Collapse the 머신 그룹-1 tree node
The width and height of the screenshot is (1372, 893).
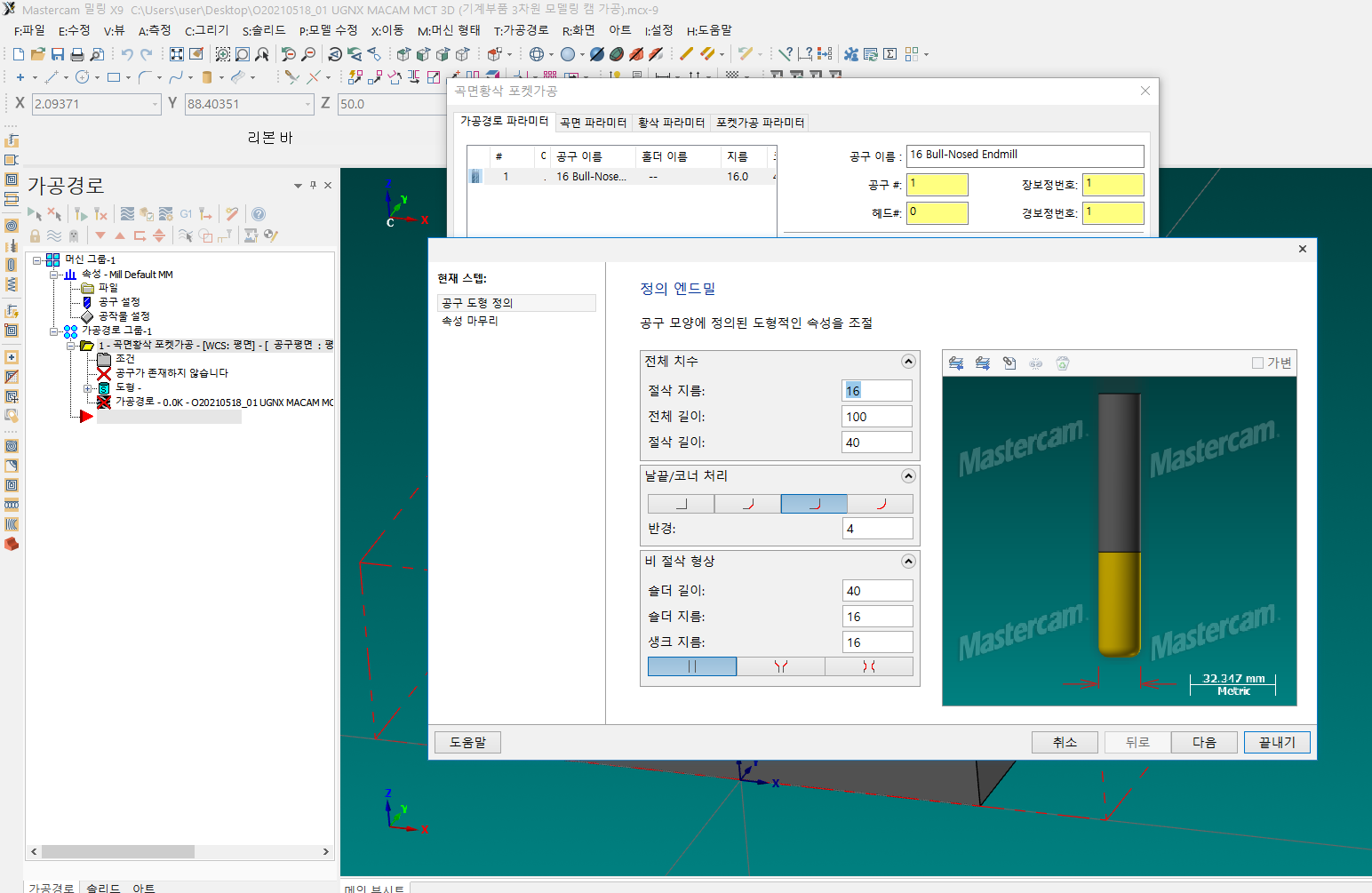(x=37, y=260)
